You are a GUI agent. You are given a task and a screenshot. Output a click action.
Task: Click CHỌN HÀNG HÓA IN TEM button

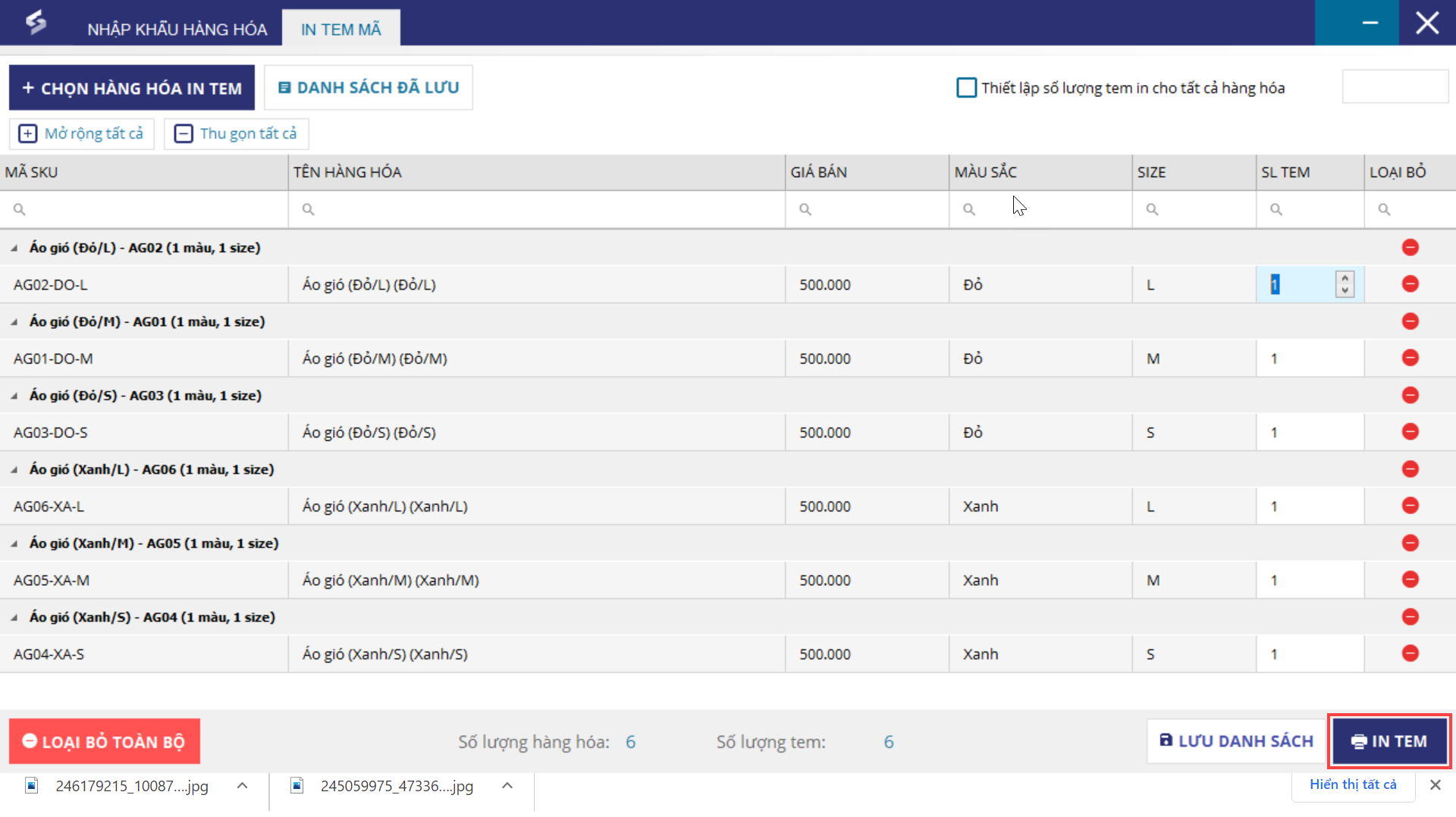(132, 88)
